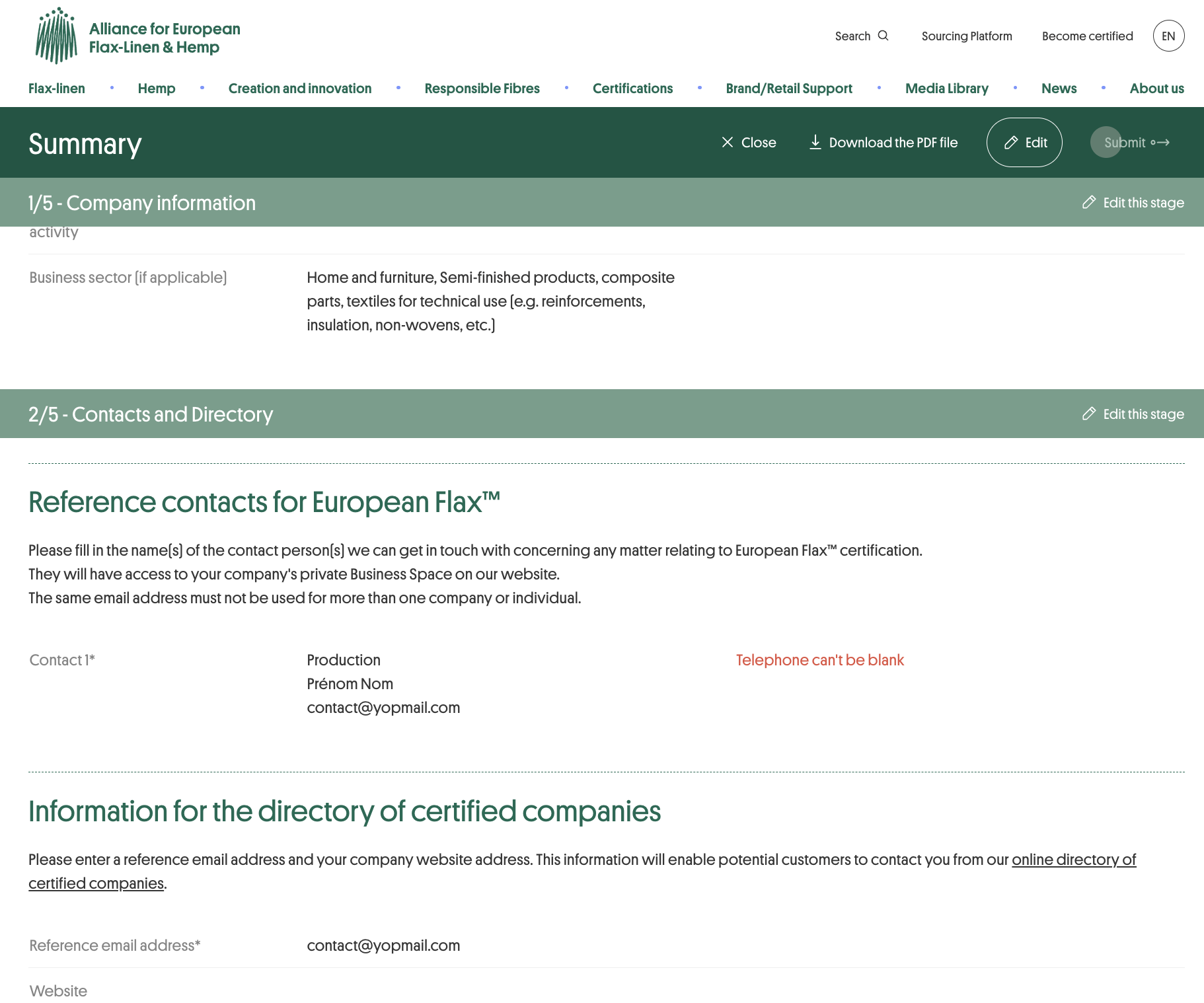This screenshot has height=1003, width=1204.
Task: Open online directory of certified companies link
Action: 1073,860
